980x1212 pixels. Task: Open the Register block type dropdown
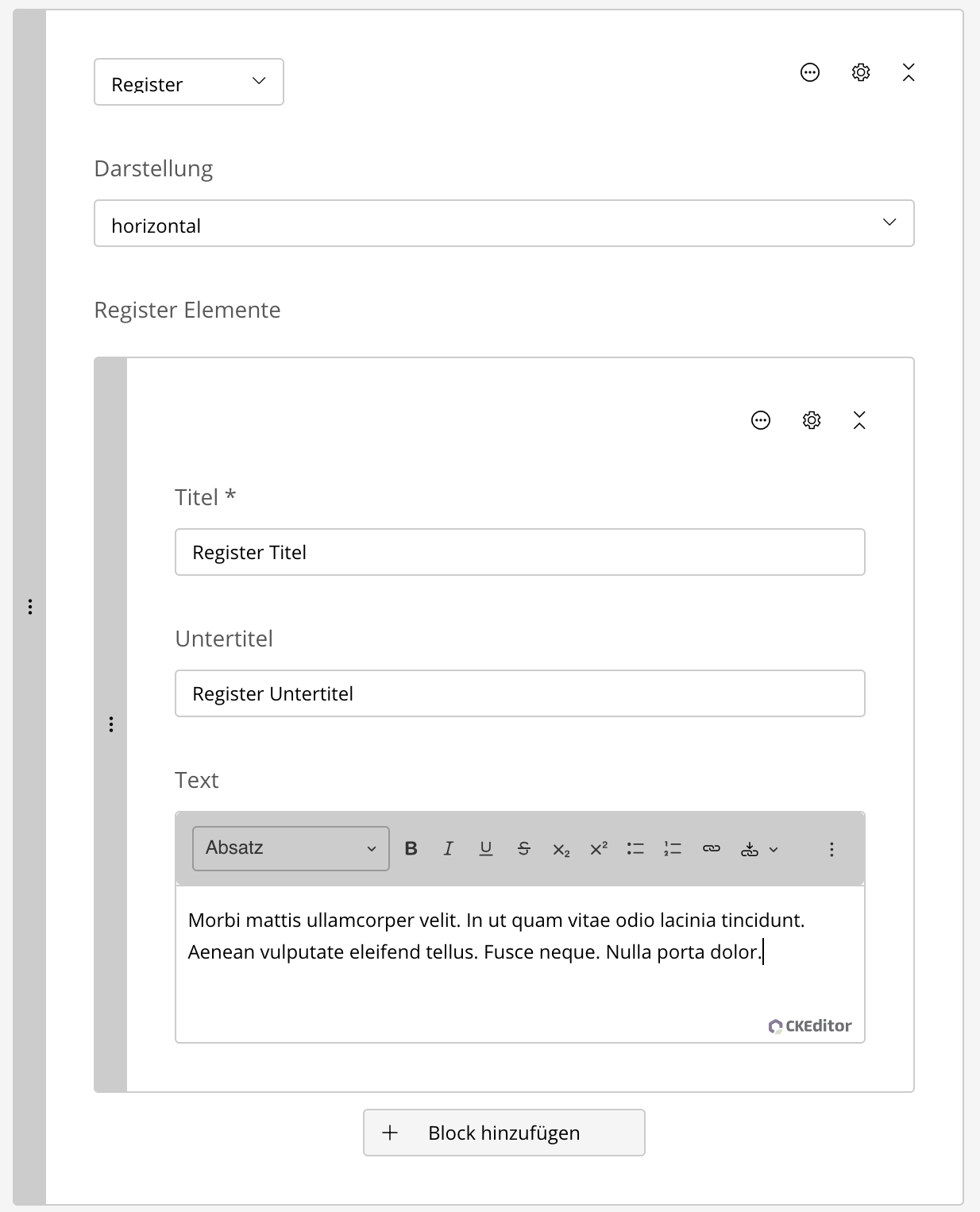pyautogui.click(x=188, y=82)
